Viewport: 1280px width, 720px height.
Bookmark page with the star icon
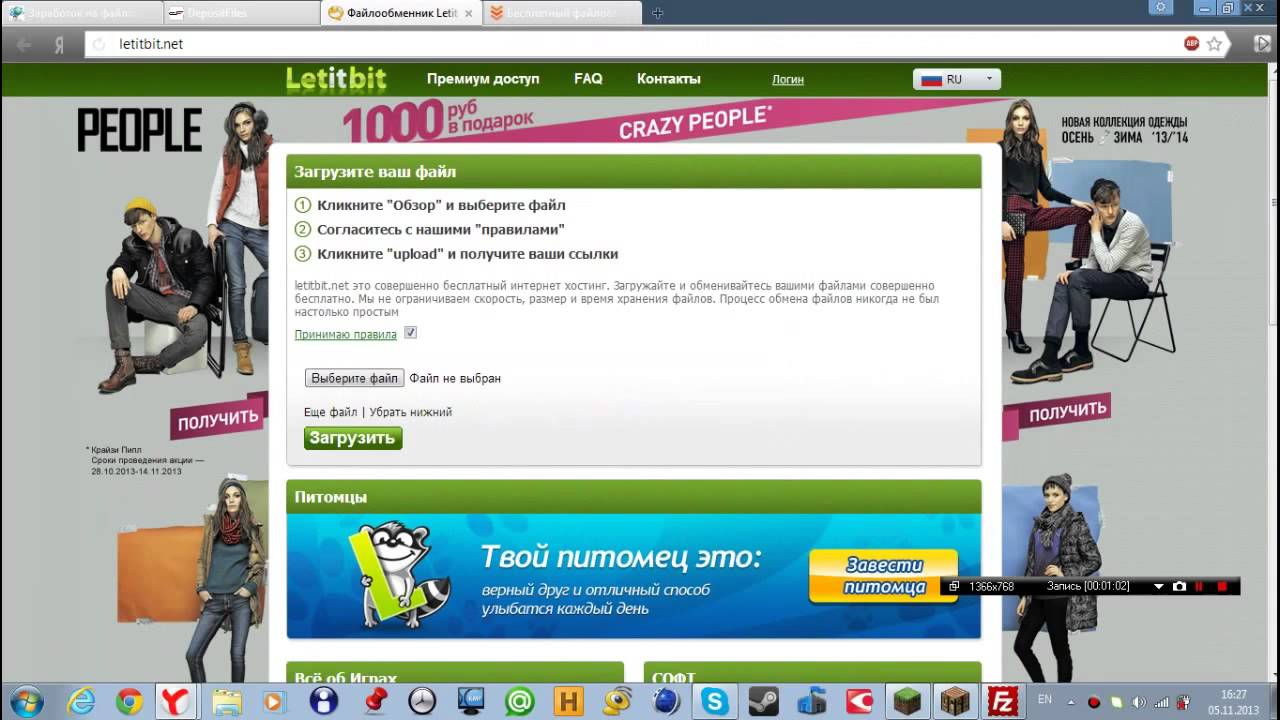point(1214,44)
